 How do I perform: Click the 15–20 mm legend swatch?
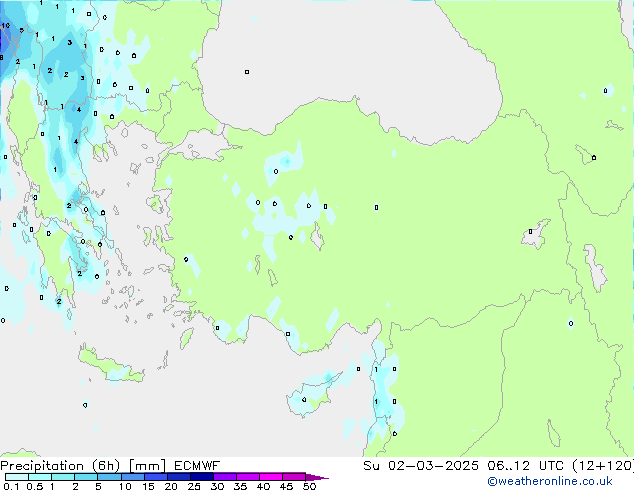click(156, 477)
